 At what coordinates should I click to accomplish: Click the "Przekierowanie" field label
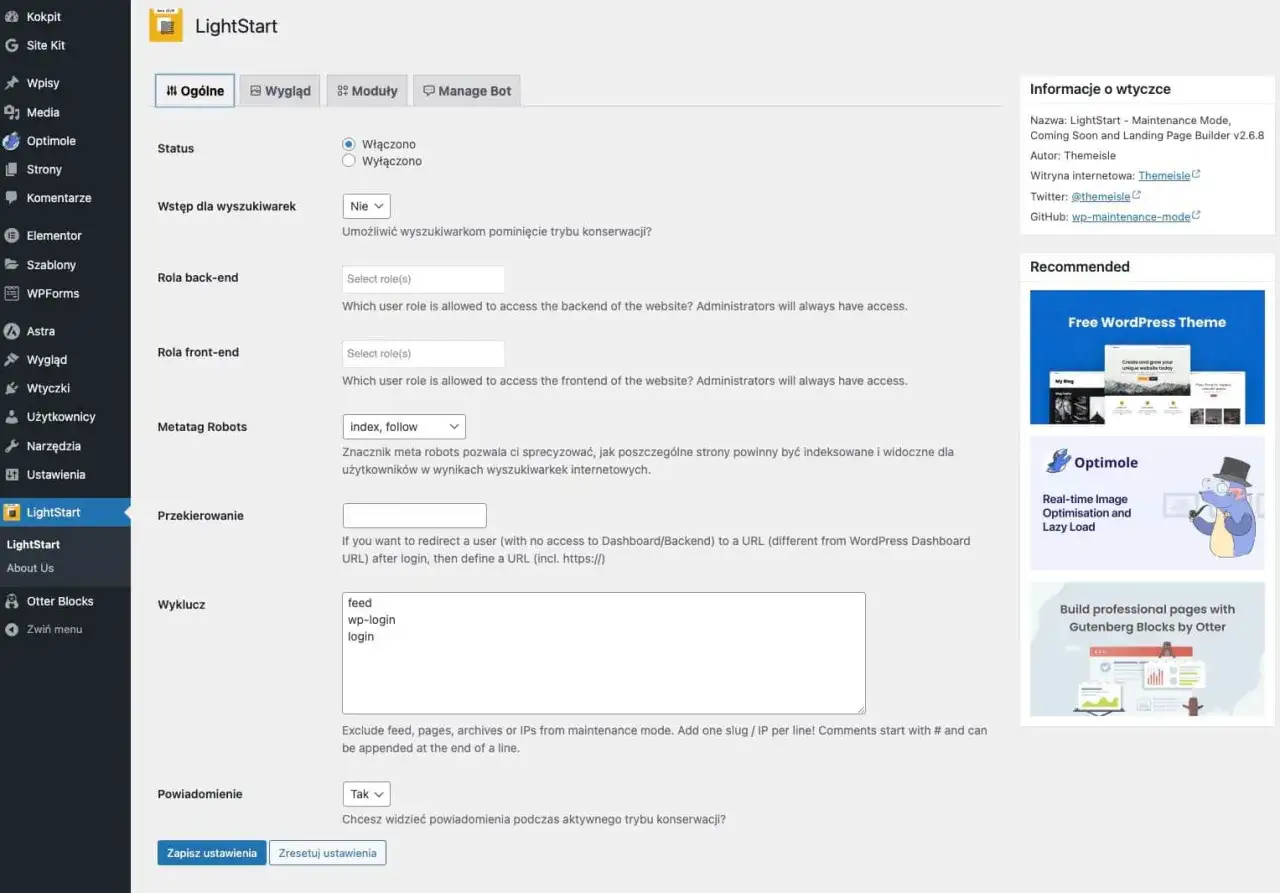pyautogui.click(x=201, y=516)
